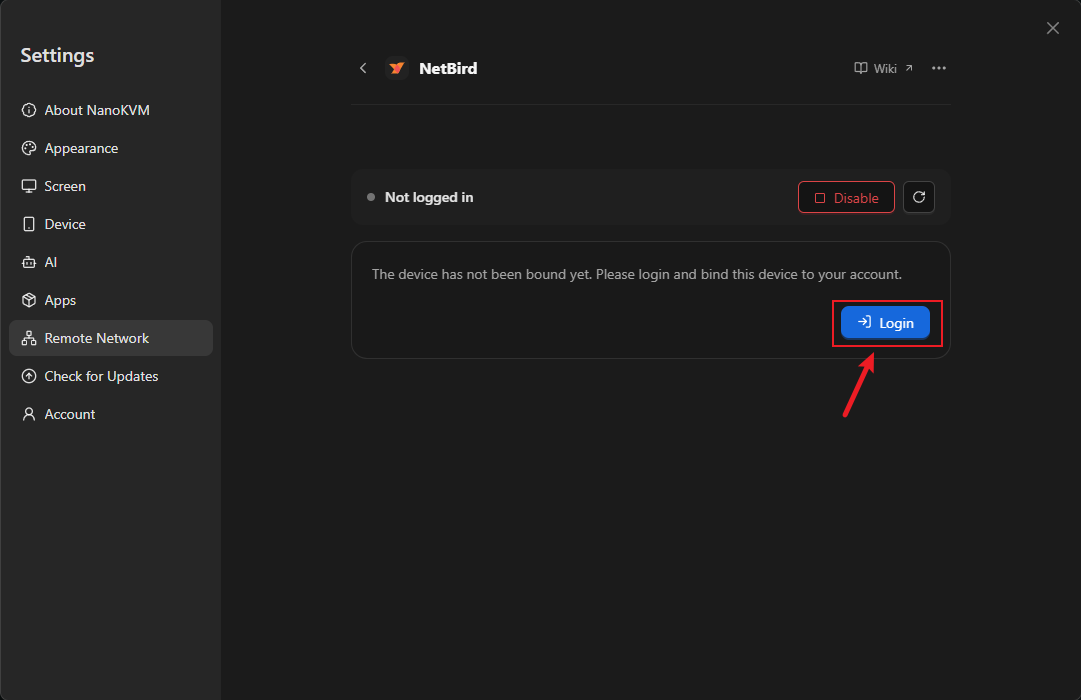The width and height of the screenshot is (1081, 700).
Task: Open Account settings
Action: click(x=111, y=414)
